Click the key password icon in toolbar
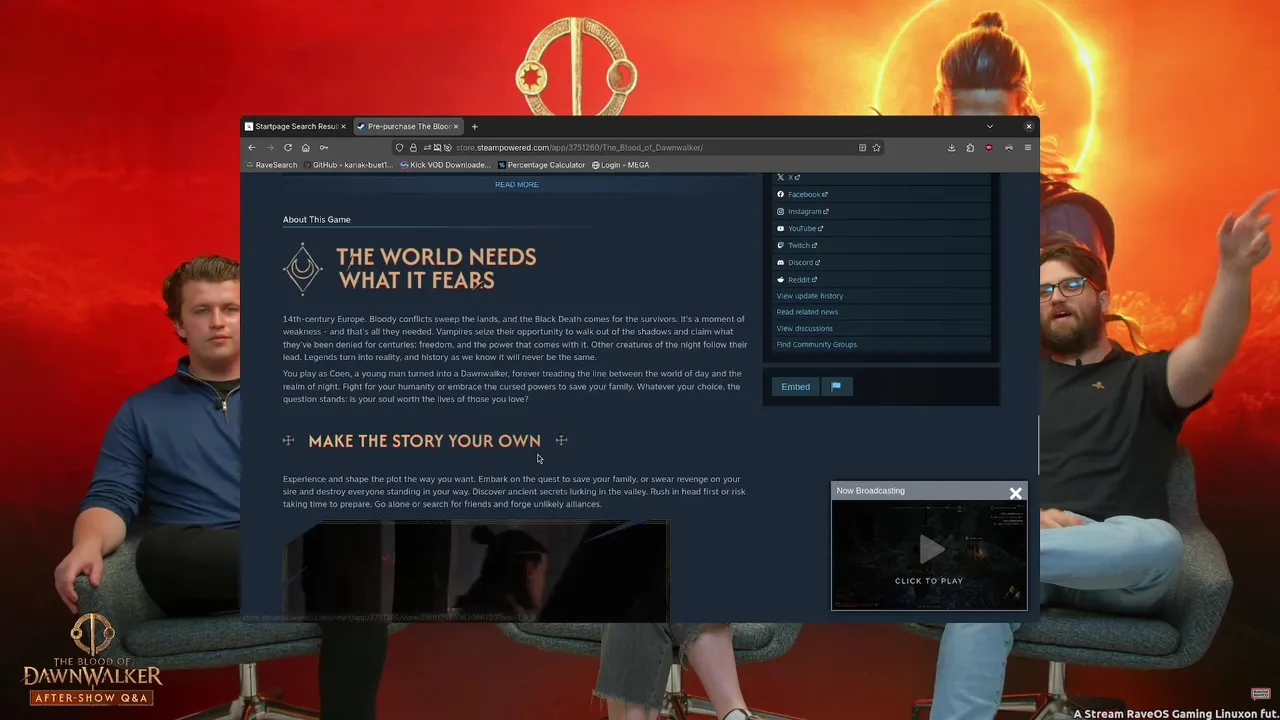The width and height of the screenshot is (1280, 720). point(324,148)
